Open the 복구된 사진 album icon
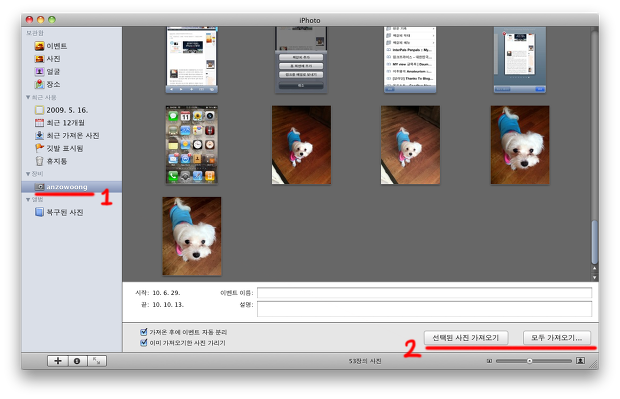620x399 pixels. (x=39, y=212)
